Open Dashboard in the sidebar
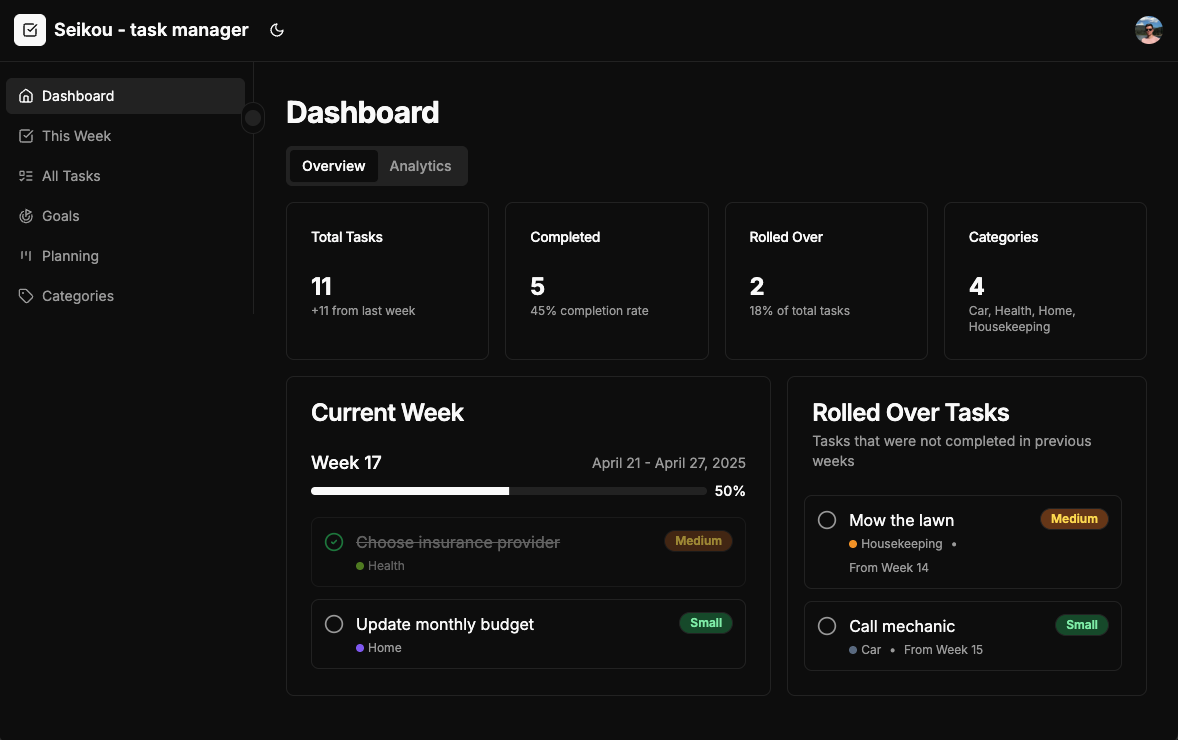 pyautogui.click(x=125, y=96)
